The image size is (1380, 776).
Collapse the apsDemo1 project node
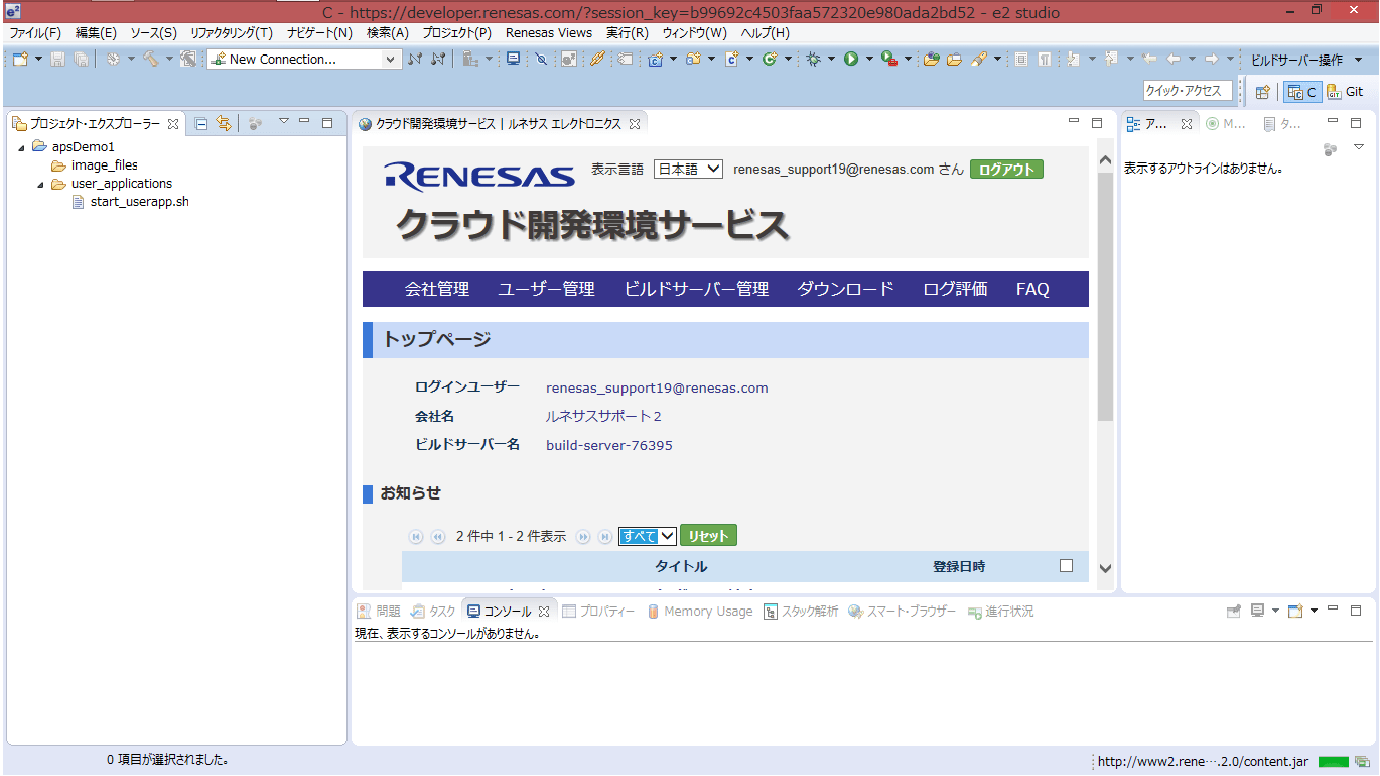click(20, 147)
